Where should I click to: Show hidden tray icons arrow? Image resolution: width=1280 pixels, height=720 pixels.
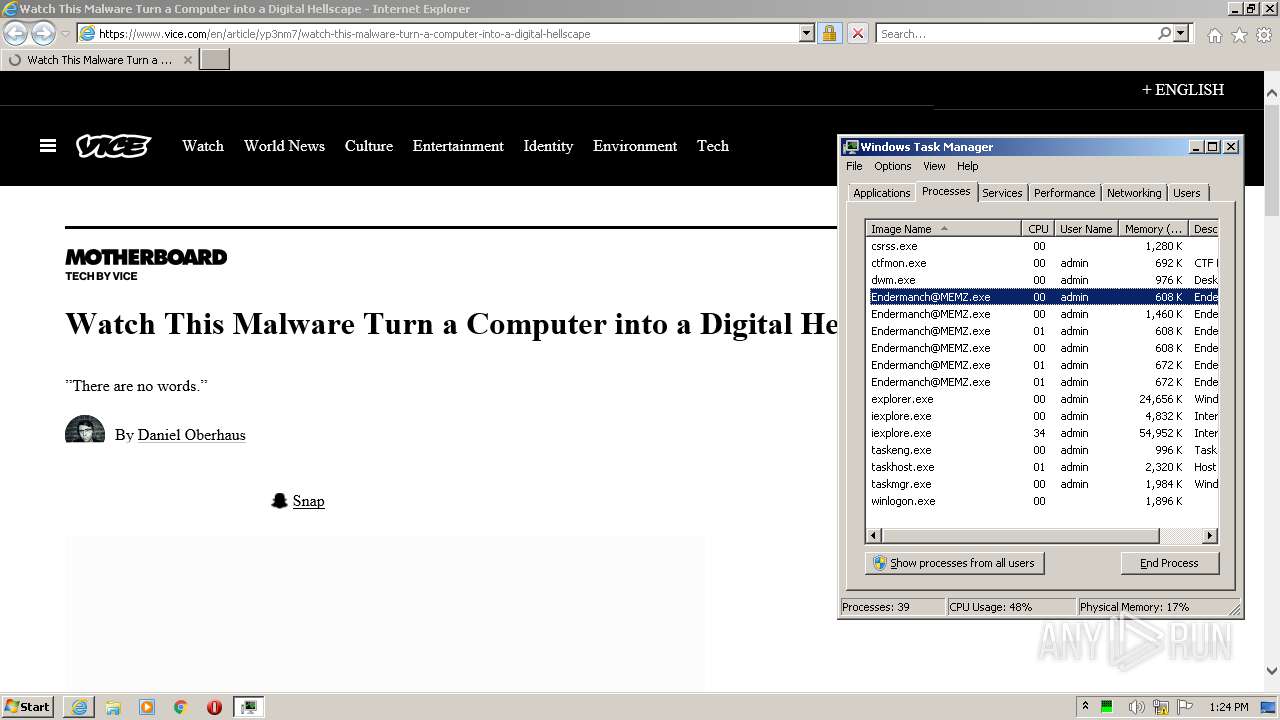1085,706
